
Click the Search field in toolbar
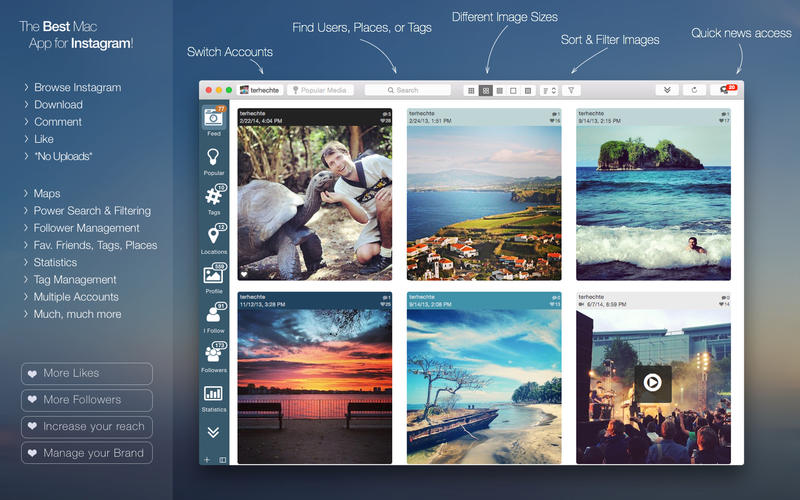[x=407, y=90]
